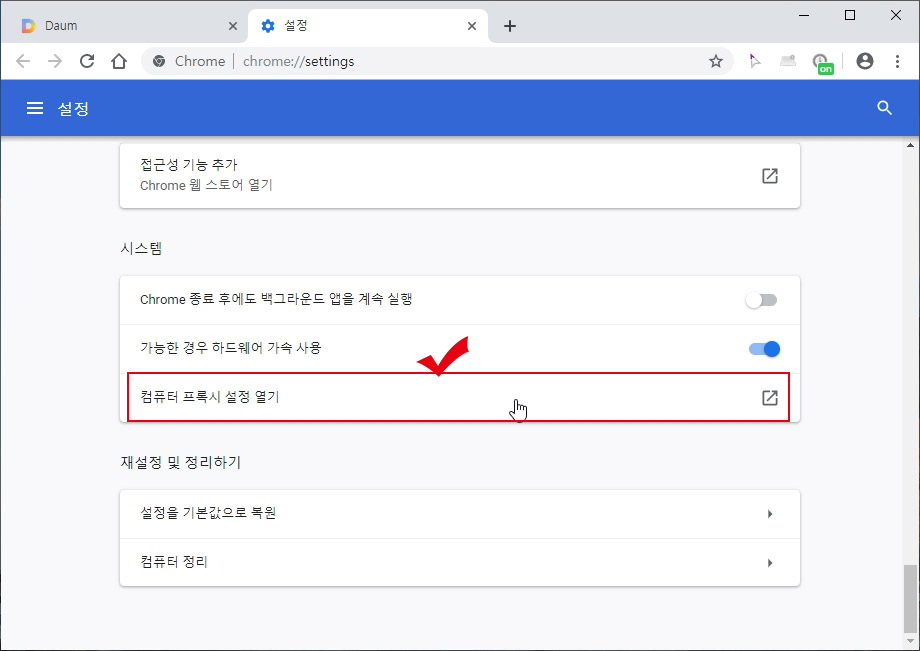
Task: Click the chrome://settings address bar
Action: 437,61
